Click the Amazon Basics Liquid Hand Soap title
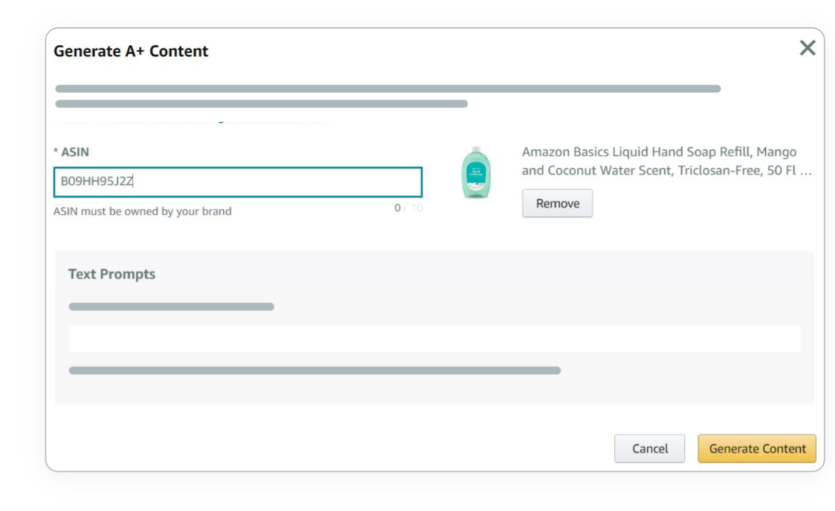The width and height of the screenshot is (835, 511). coord(667,161)
